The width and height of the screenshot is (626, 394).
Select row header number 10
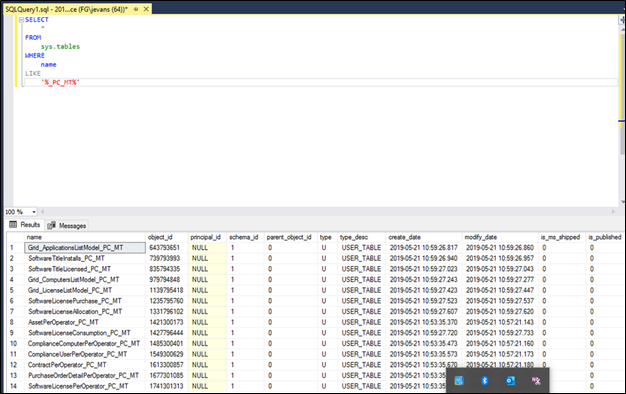coord(15,343)
